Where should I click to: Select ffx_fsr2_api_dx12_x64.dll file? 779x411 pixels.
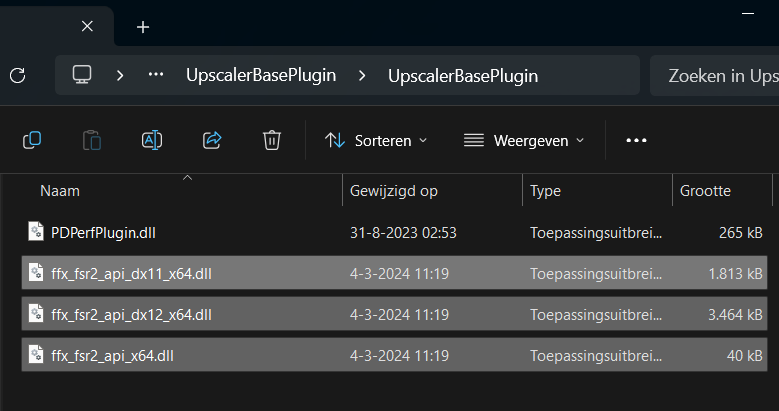(x=131, y=314)
